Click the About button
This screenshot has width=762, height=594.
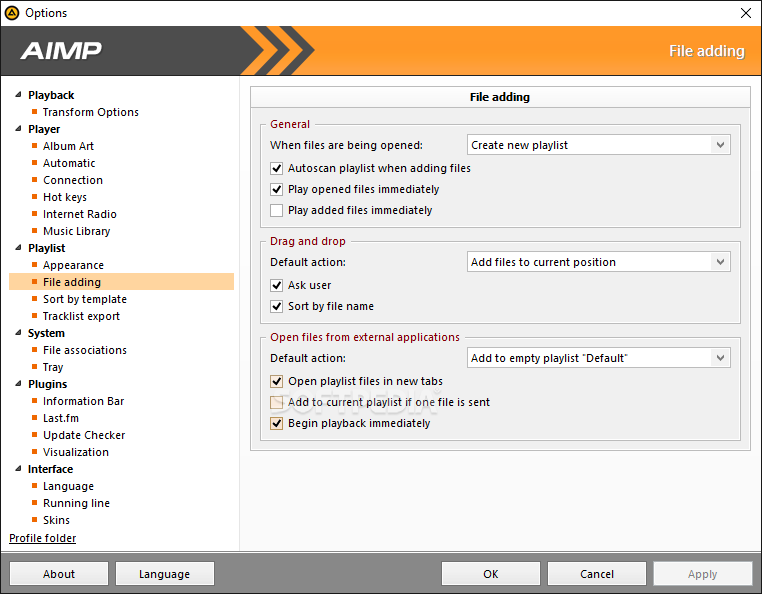click(59, 574)
